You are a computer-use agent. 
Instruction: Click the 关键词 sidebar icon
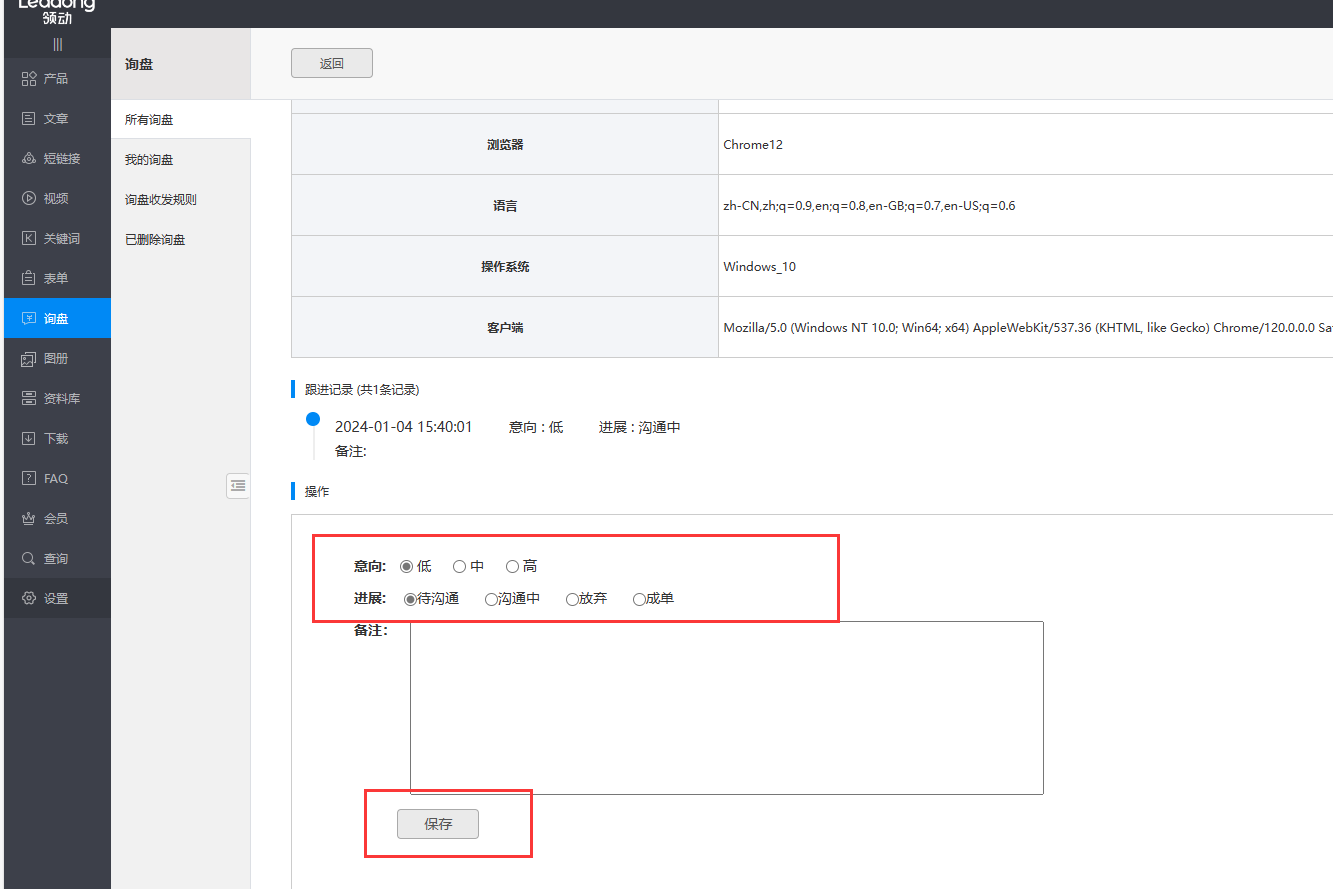(29, 239)
